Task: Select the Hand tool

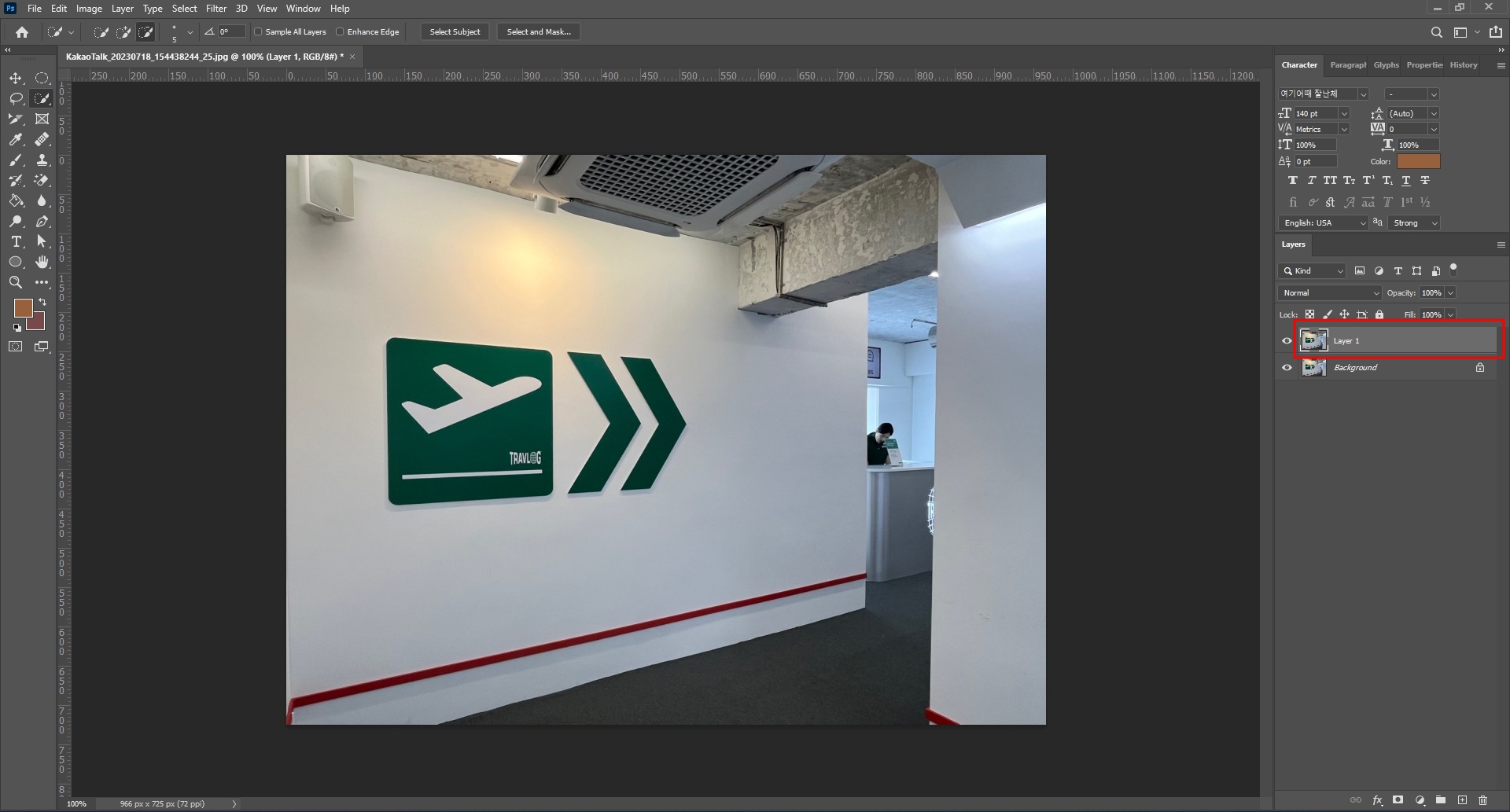Action: tap(42, 262)
